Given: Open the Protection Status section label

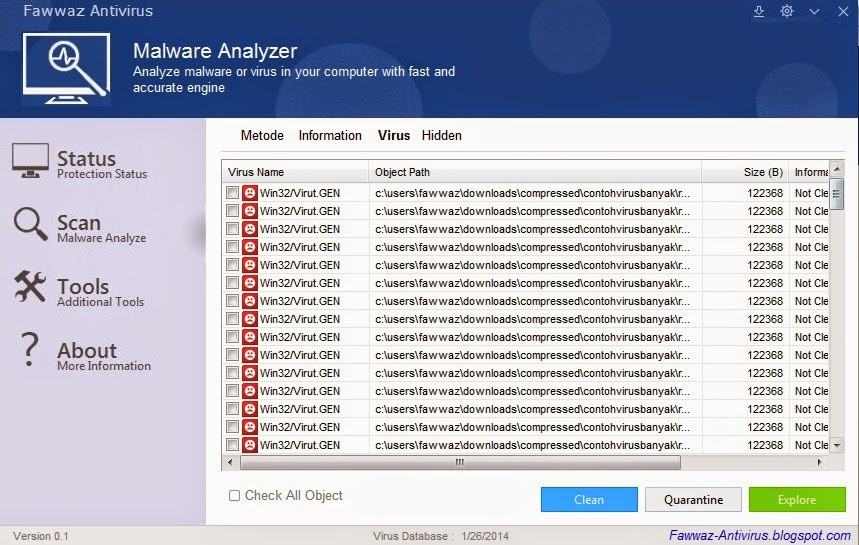Looking at the screenshot, I should pos(102,174).
